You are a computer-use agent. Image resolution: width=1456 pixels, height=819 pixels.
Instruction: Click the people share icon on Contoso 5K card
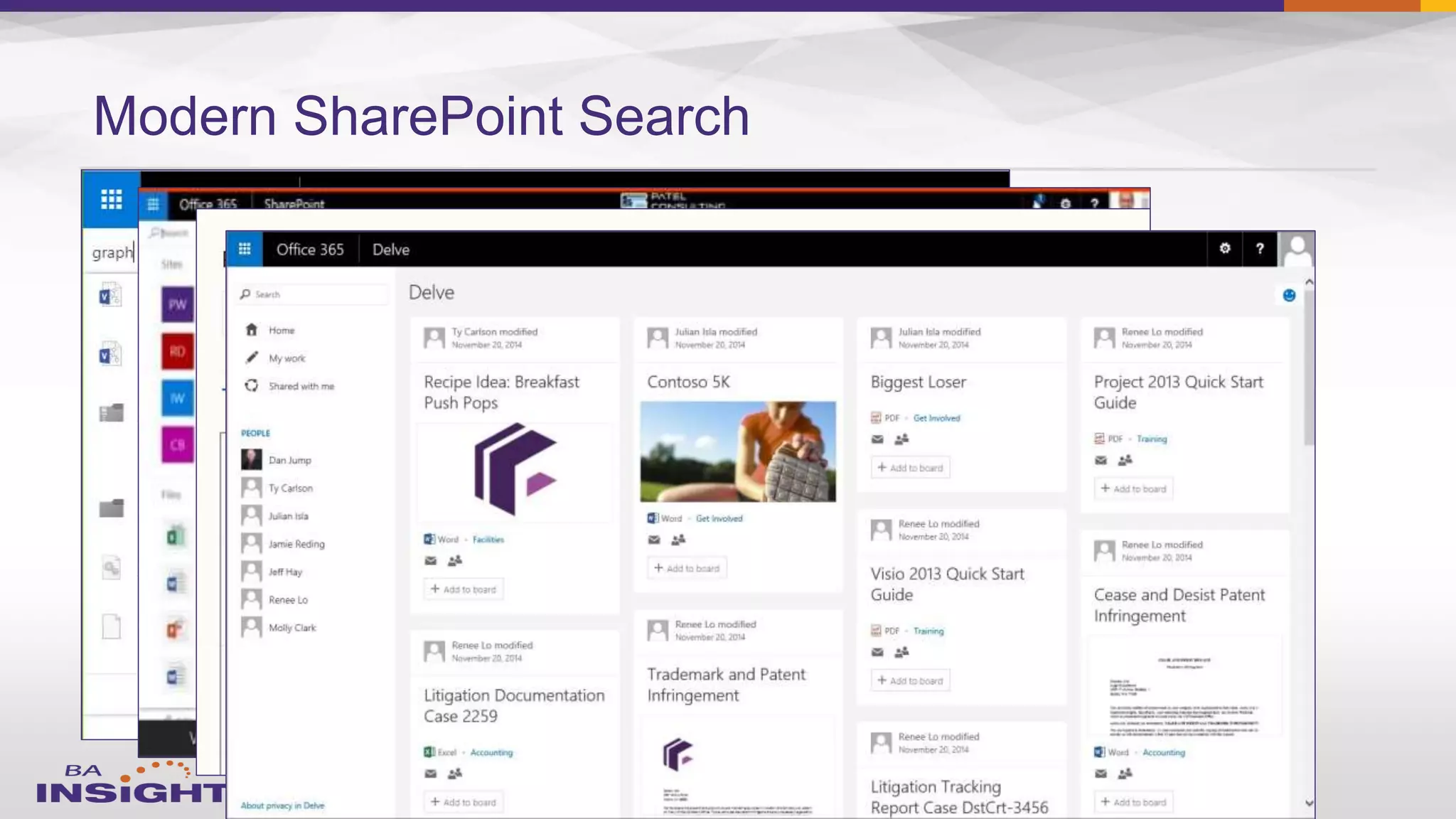(678, 540)
